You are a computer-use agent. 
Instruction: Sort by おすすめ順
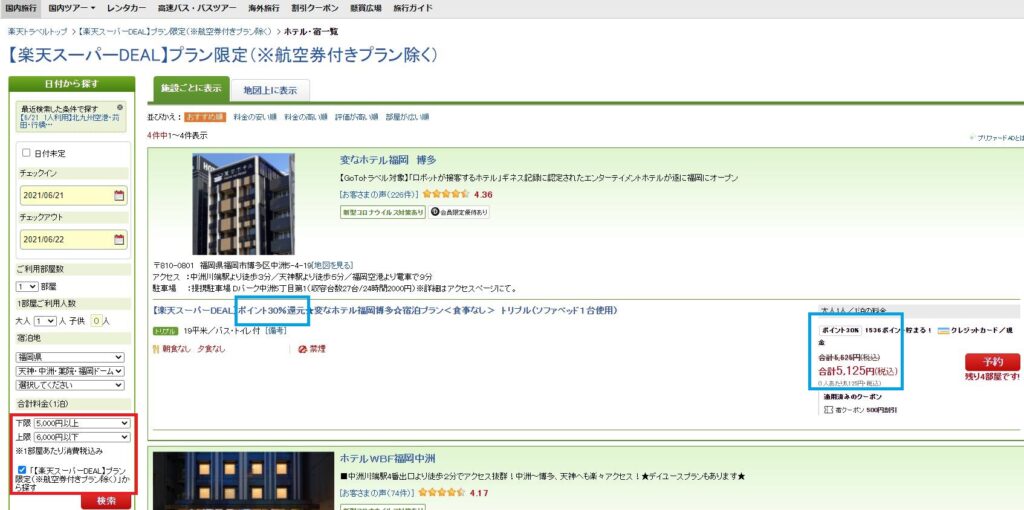point(204,118)
